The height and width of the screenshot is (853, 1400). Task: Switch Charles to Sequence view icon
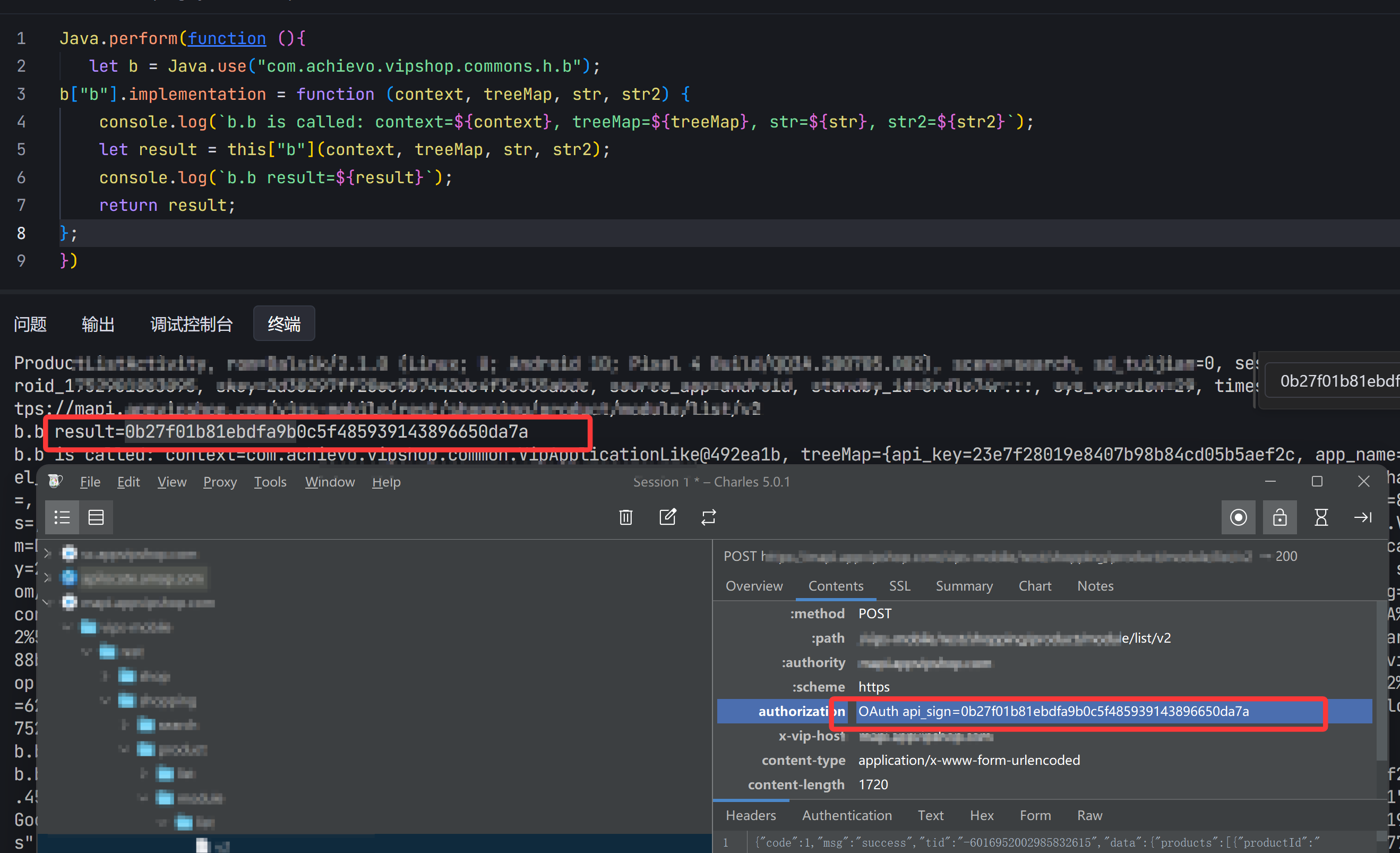(x=96, y=517)
